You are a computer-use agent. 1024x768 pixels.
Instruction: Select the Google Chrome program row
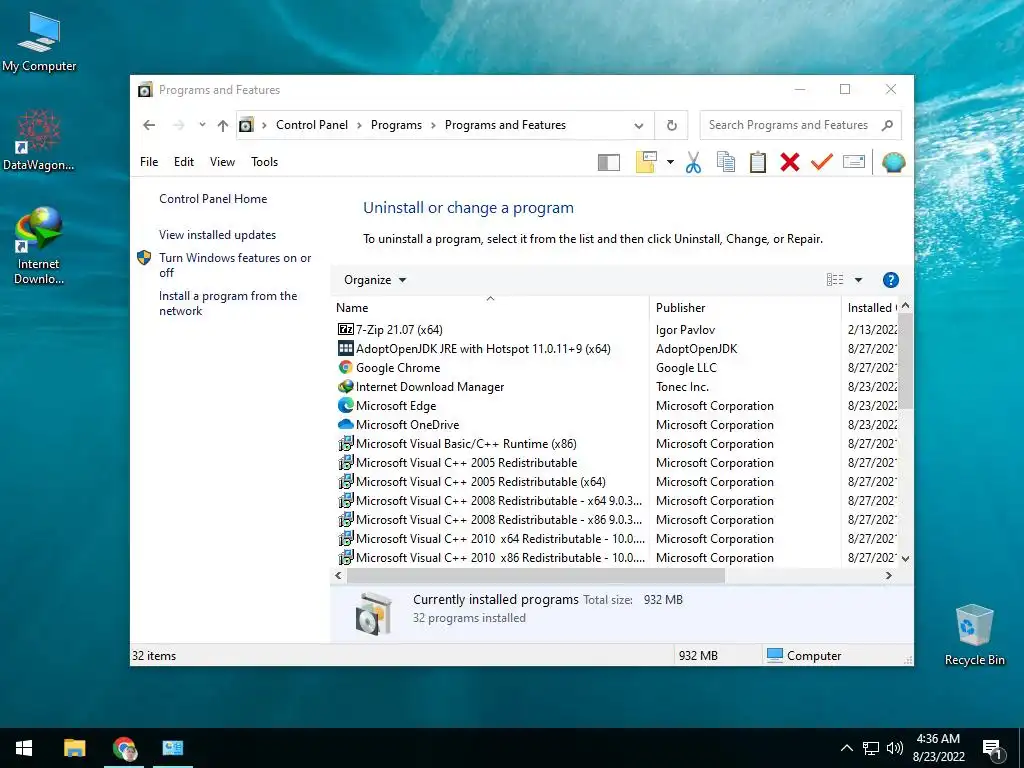(389, 368)
